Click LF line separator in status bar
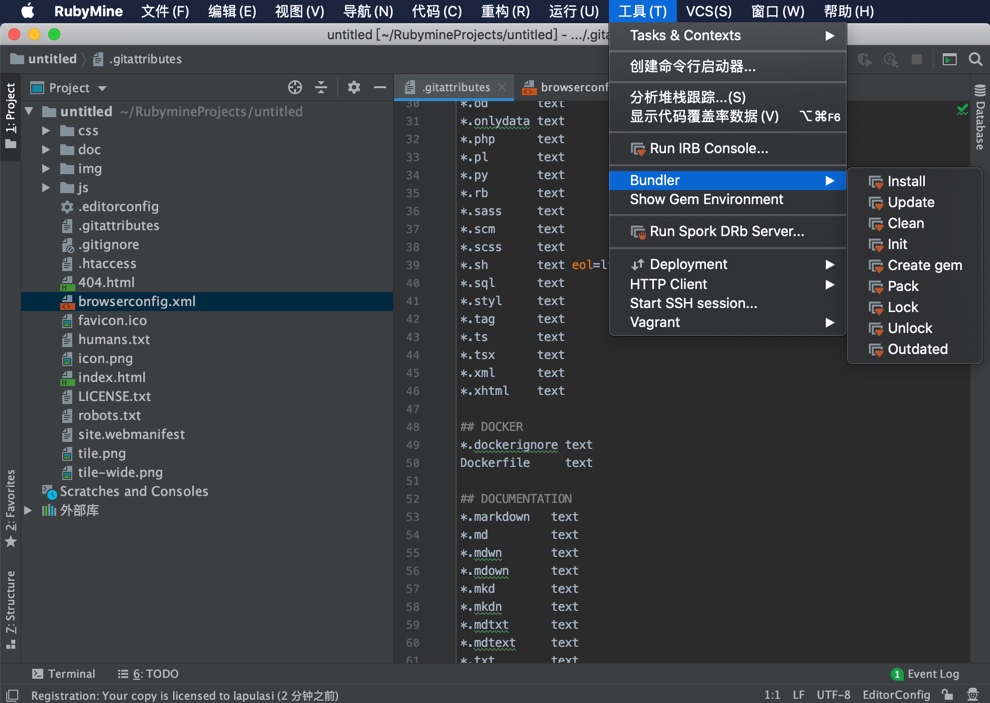The width and height of the screenshot is (990, 703). tap(799, 694)
